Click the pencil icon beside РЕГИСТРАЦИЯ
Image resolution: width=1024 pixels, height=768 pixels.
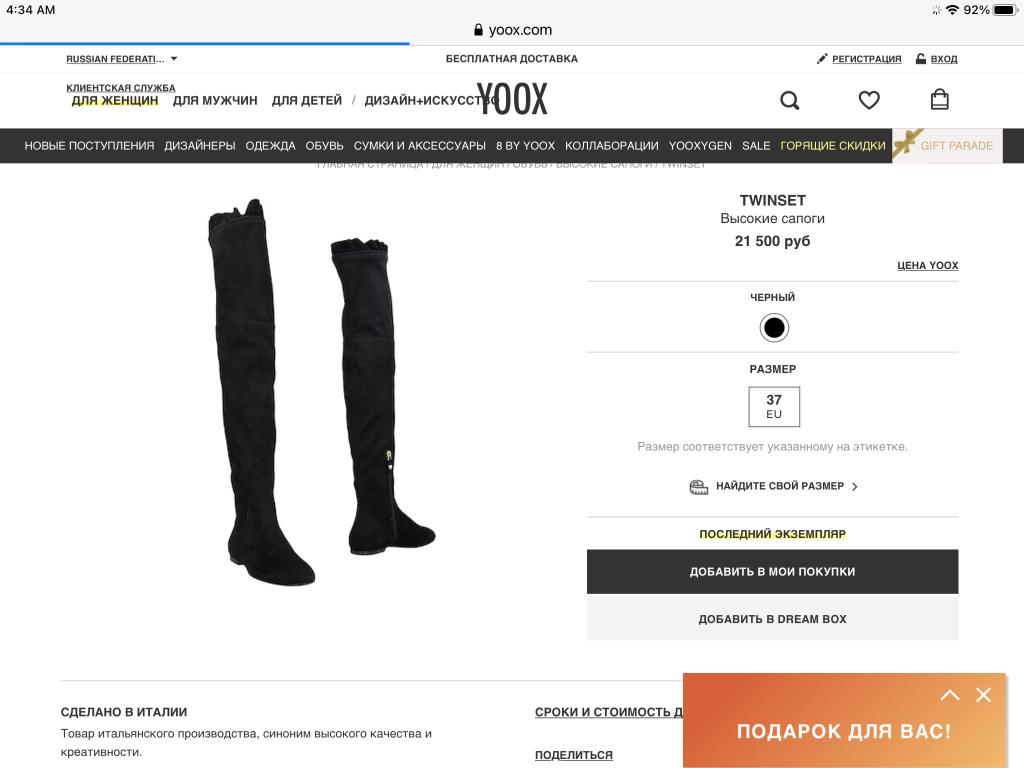[x=822, y=59]
